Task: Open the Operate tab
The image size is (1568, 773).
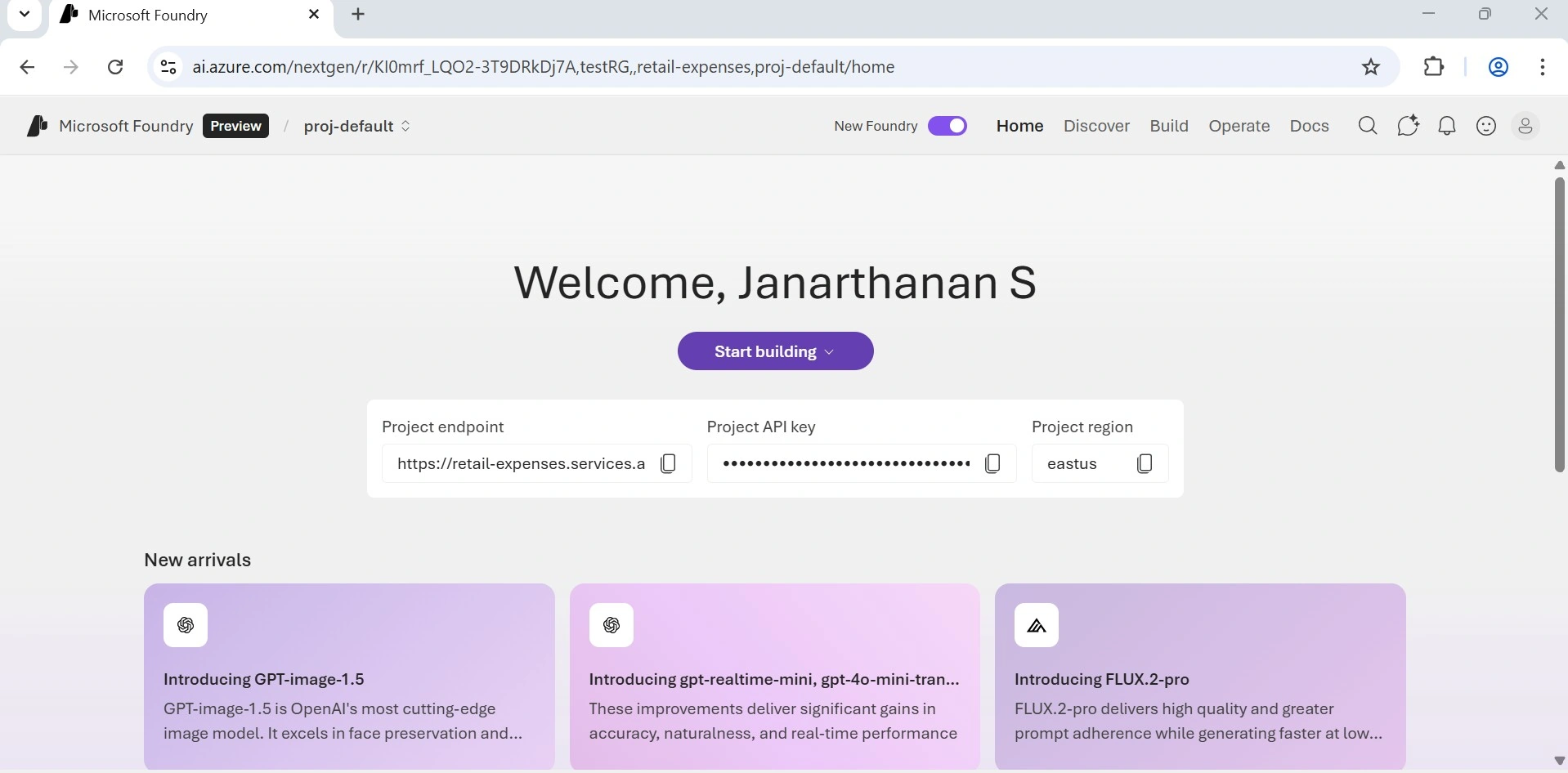Action: [x=1239, y=126]
